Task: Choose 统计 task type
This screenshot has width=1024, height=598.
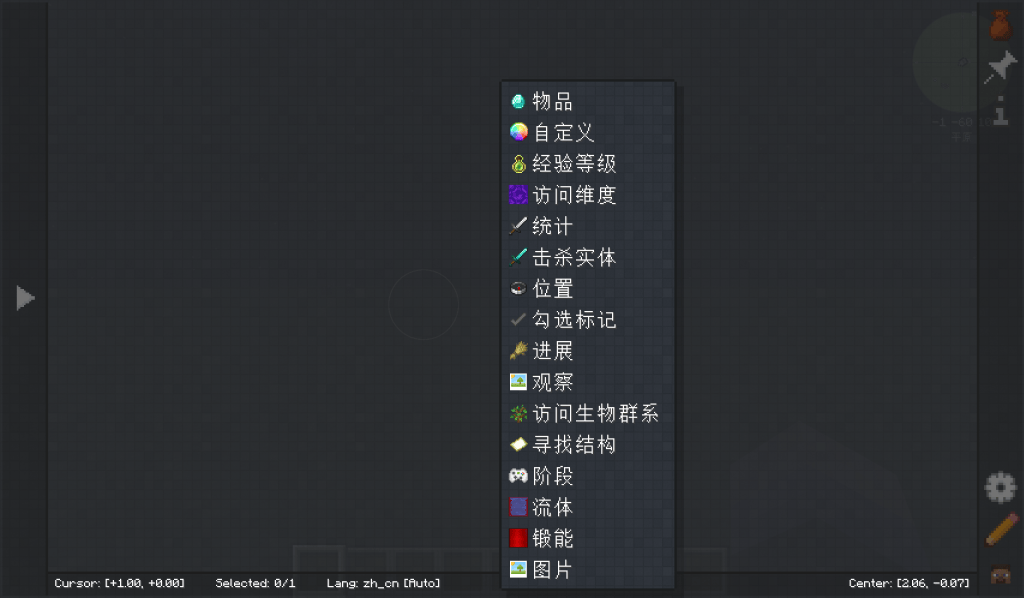Action: pyautogui.click(x=552, y=226)
